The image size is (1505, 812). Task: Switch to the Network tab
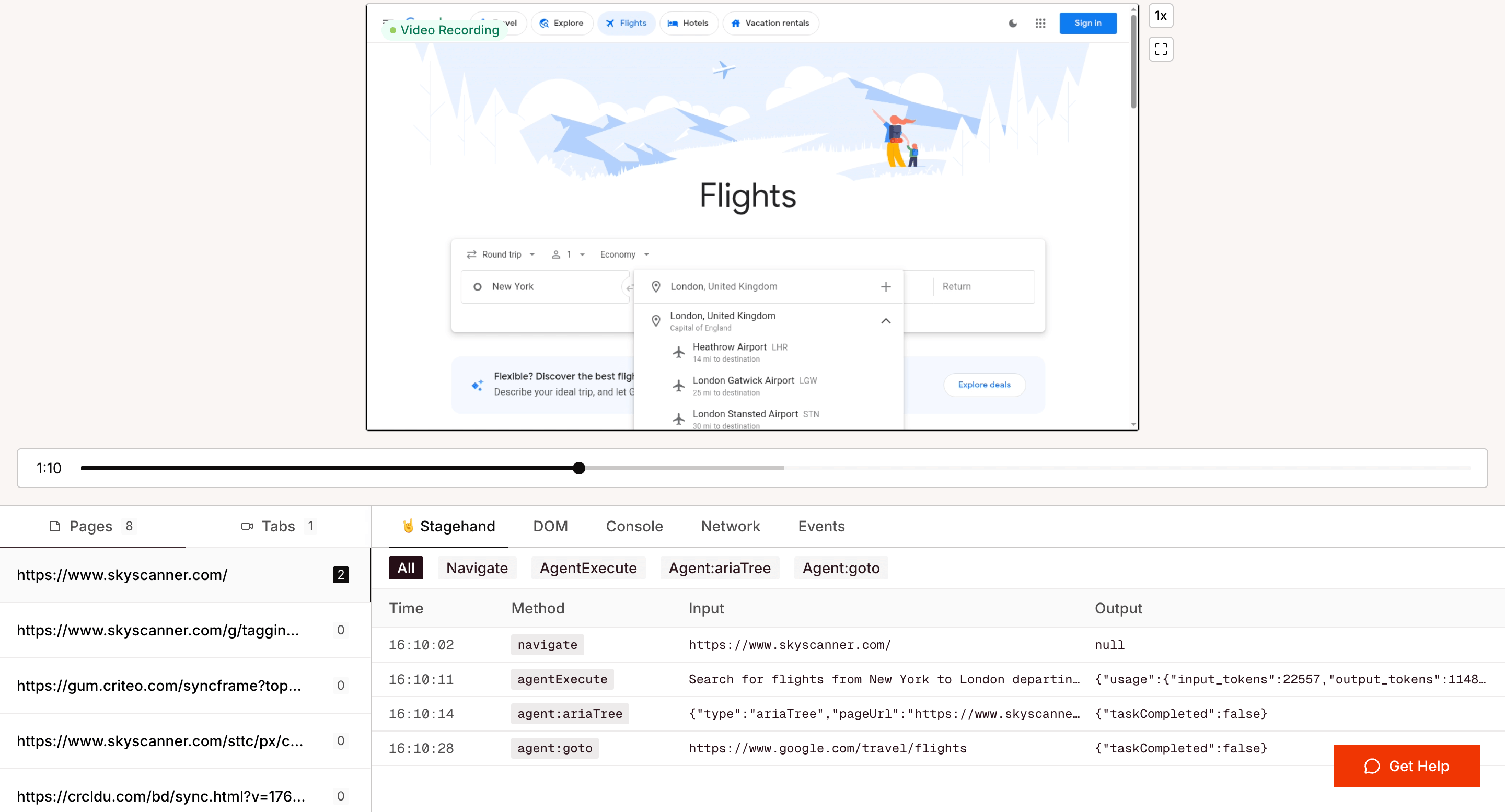[731, 526]
